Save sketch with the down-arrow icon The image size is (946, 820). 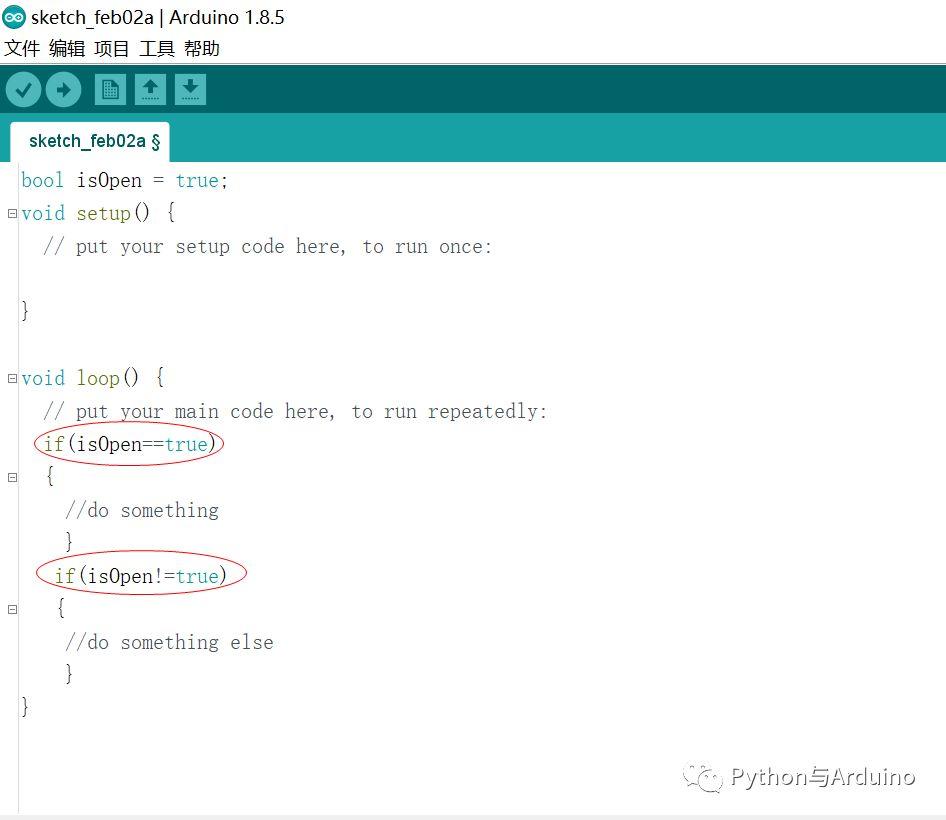[x=191, y=90]
